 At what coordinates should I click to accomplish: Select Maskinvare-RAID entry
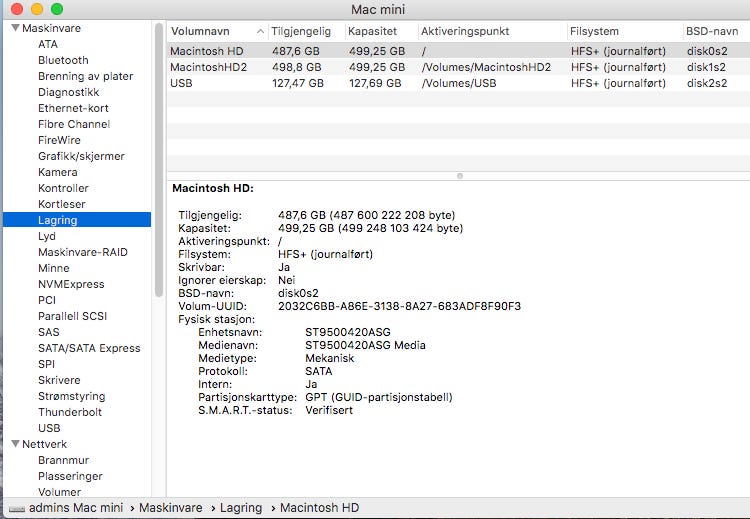(x=83, y=252)
